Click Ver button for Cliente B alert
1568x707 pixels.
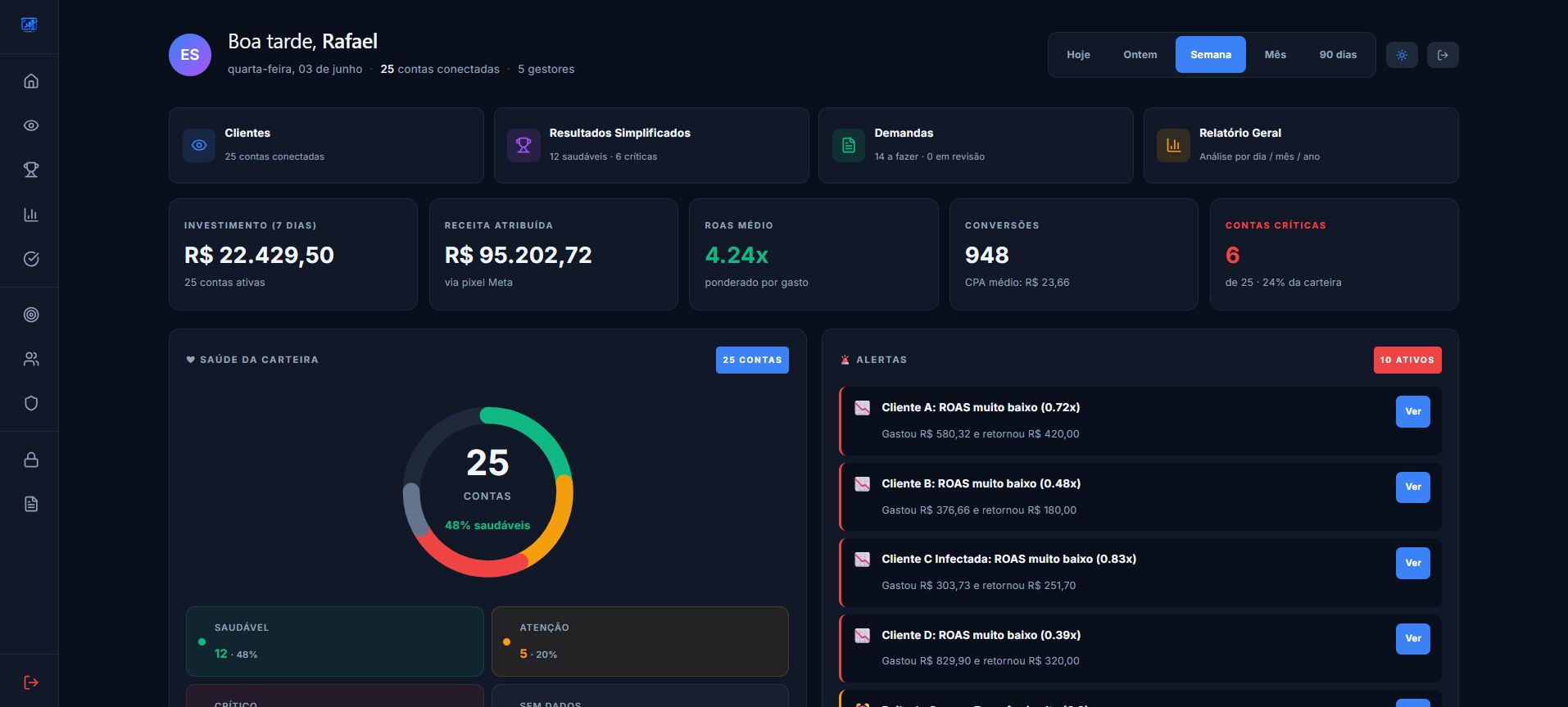tap(1413, 487)
